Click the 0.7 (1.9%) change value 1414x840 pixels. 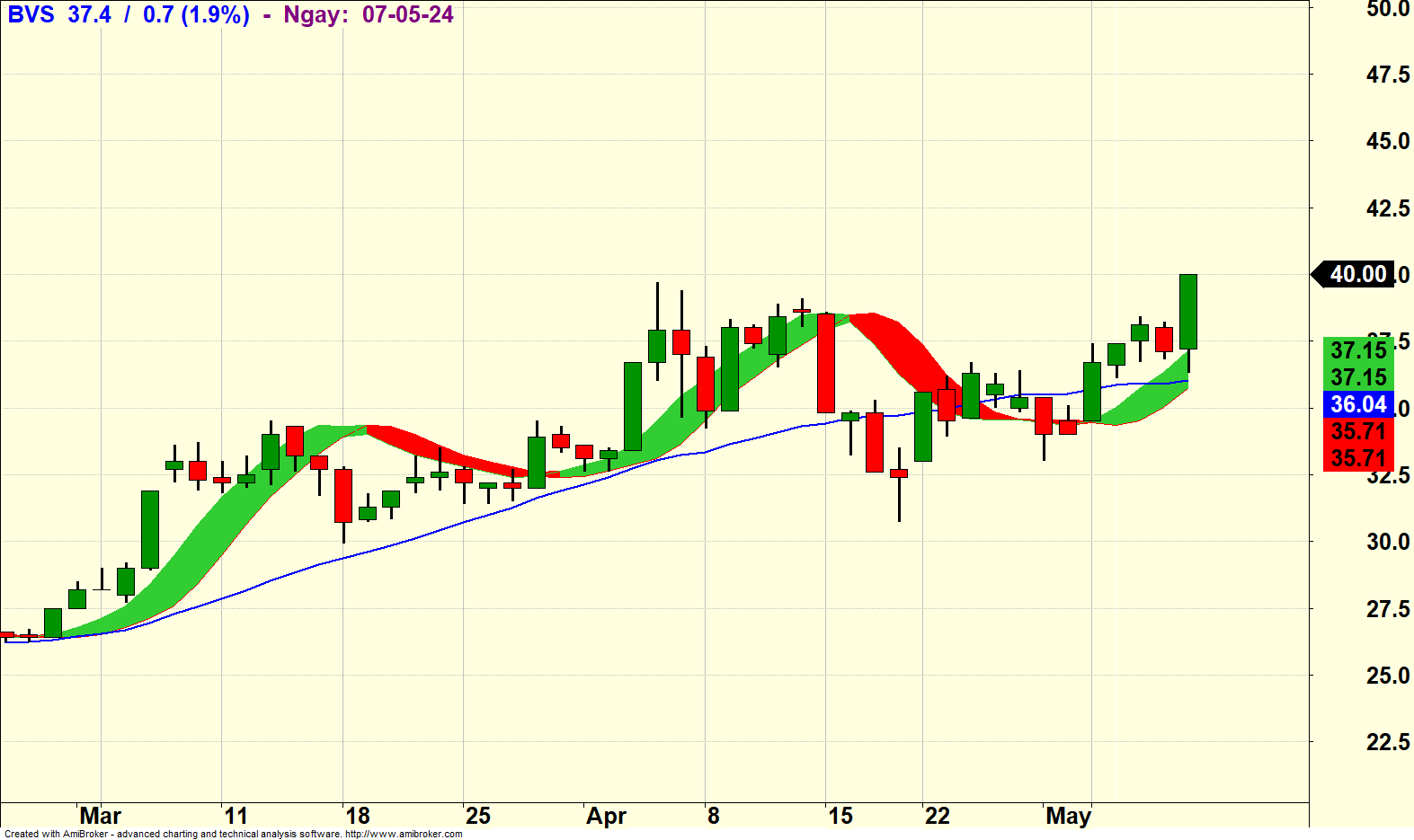tap(196, 14)
